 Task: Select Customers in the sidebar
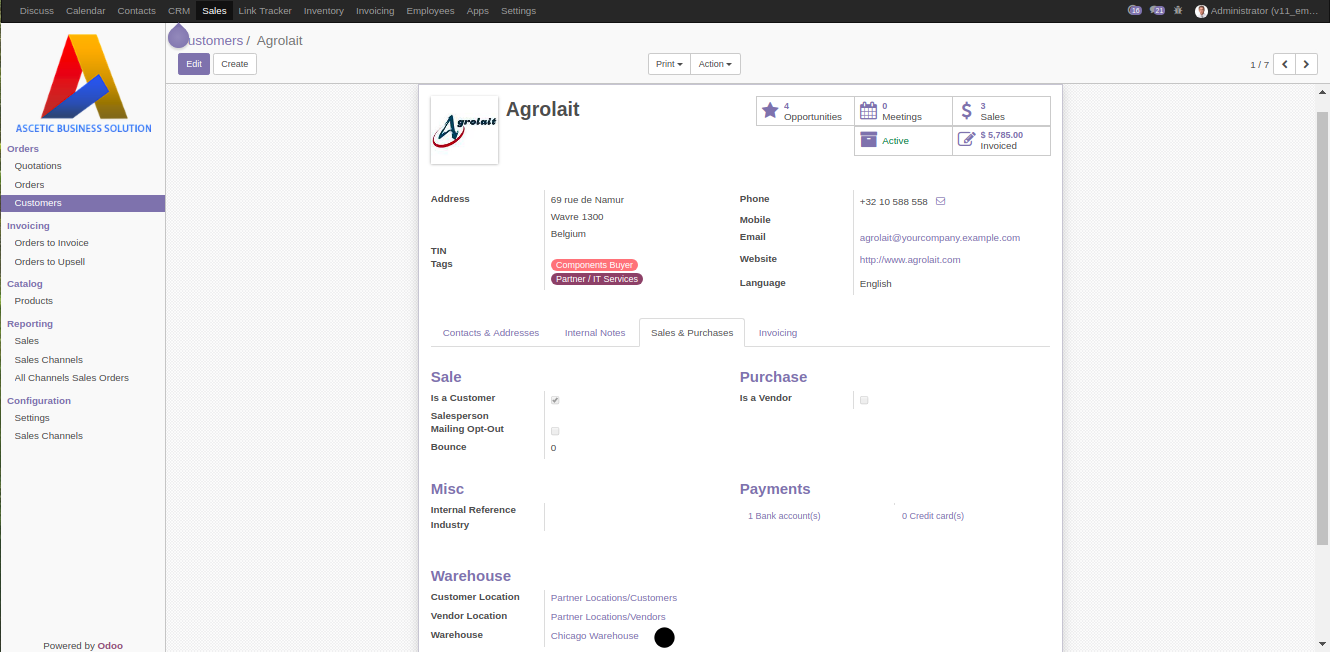[82, 203]
